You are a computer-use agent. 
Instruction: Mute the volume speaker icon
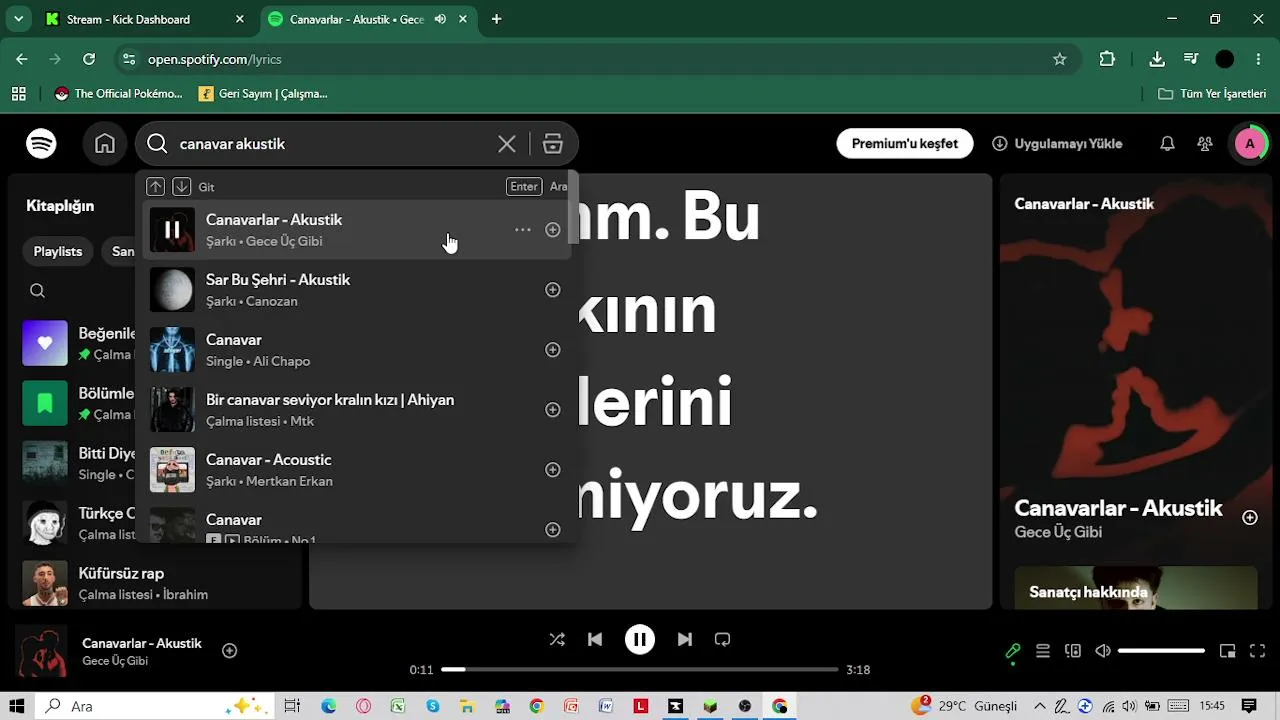[x=1103, y=651]
